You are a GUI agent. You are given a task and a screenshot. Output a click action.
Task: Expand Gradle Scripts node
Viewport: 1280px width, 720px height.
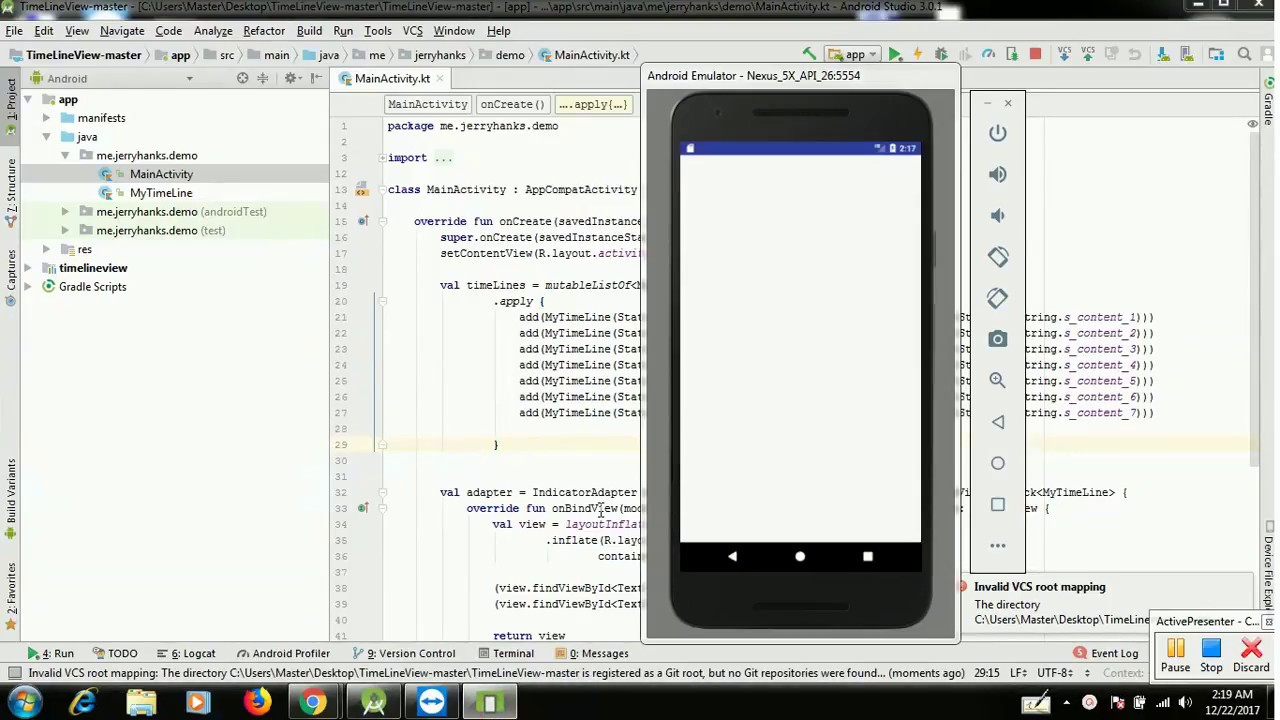(27, 287)
